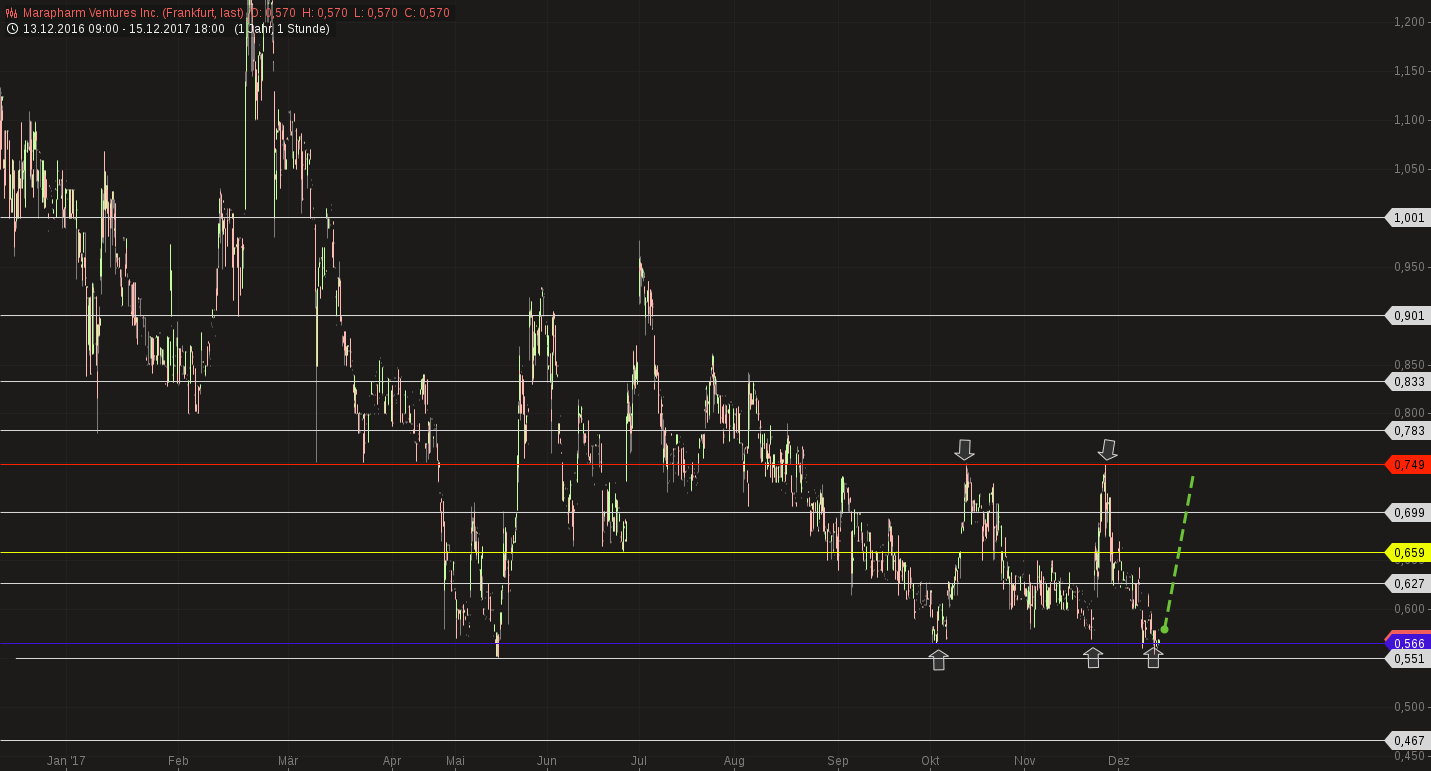Click the 0,833 horizontal line price label
This screenshot has height=771, width=1431.
point(1408,381)
